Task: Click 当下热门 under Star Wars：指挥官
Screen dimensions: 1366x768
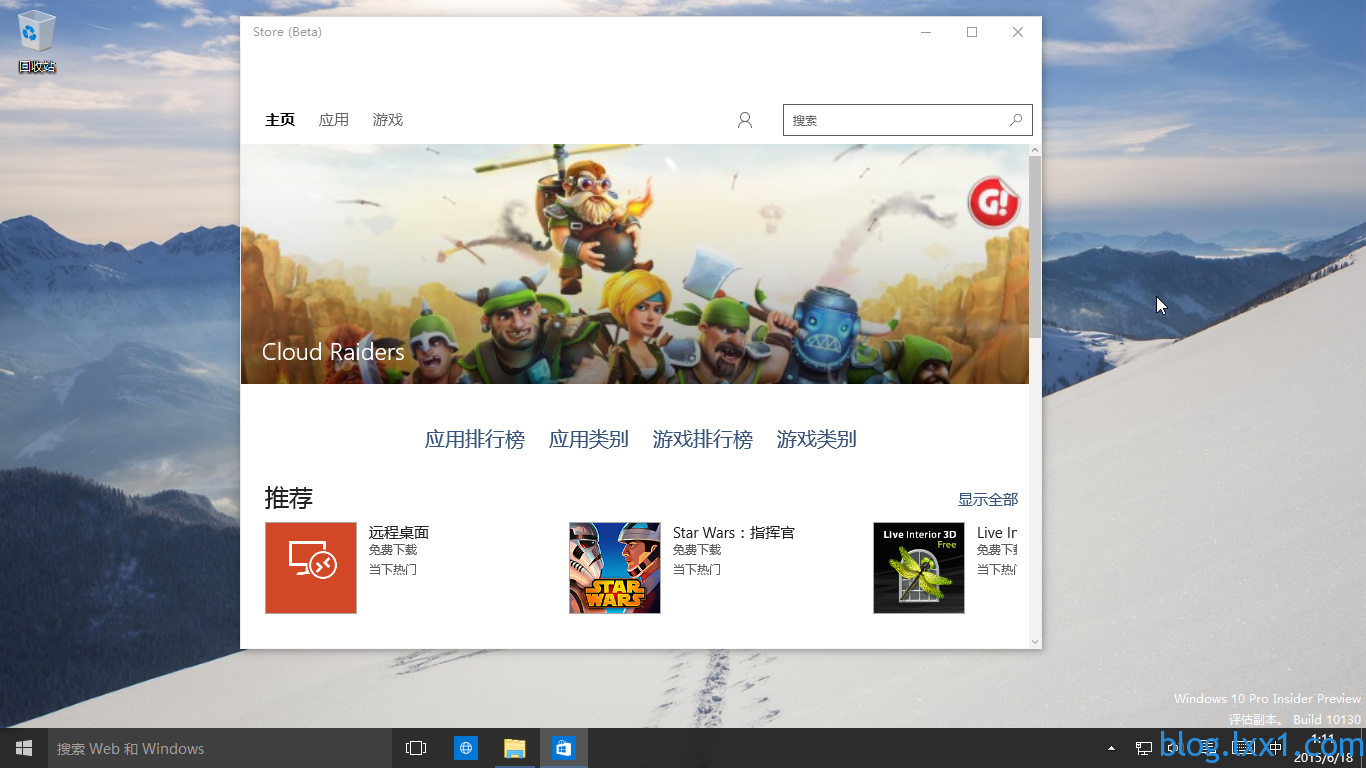Action: pyautogui.click(x=697, y=569)
